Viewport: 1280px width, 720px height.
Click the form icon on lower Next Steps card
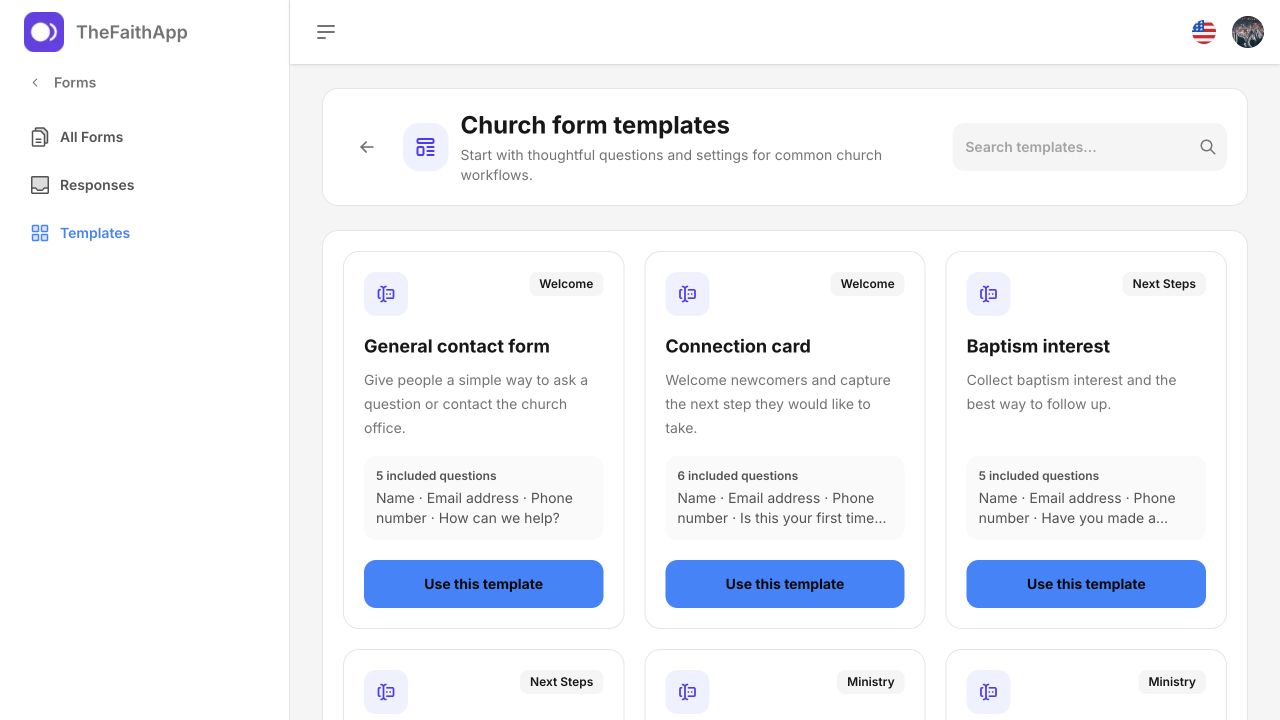tap(386, 692)
